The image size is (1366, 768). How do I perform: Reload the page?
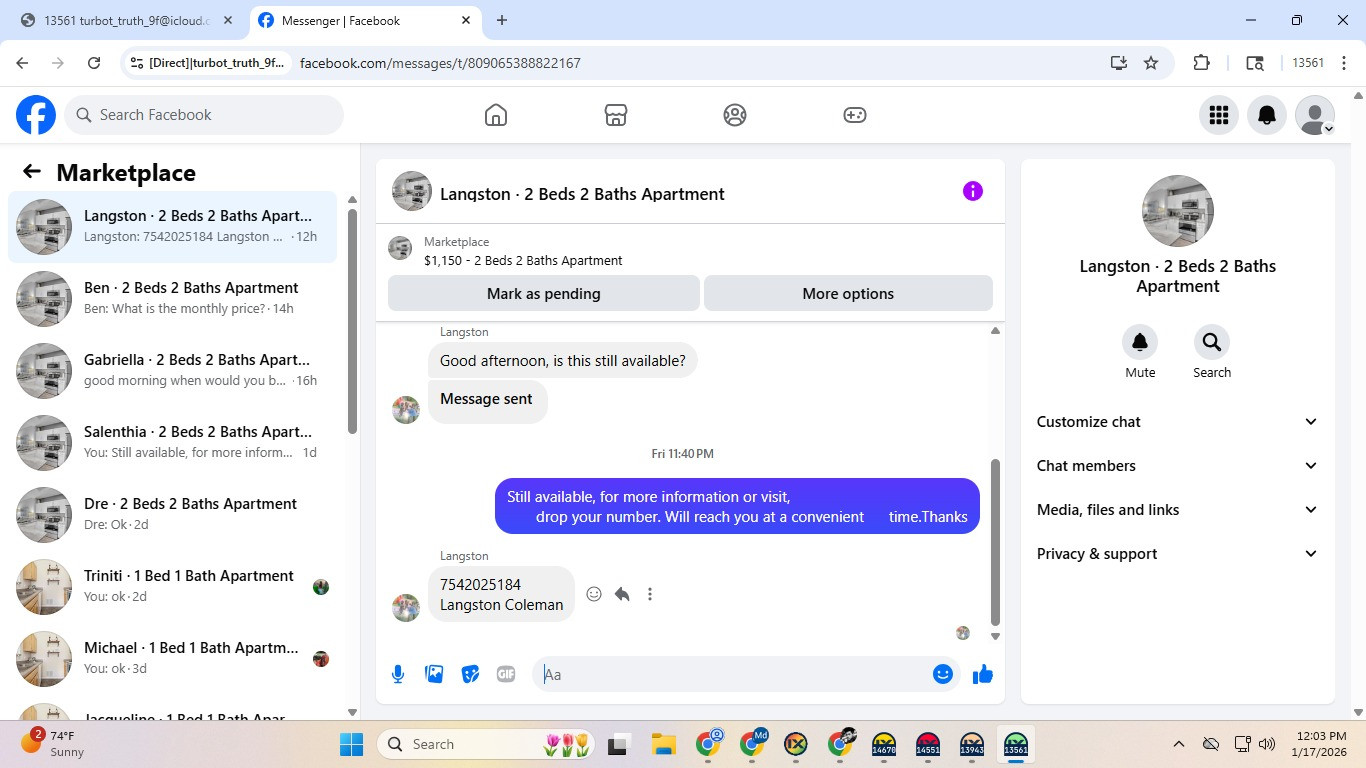pos(94,63)
